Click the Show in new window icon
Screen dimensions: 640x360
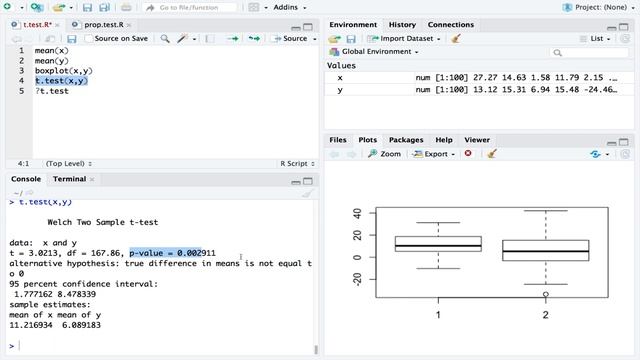coord(50,39)
